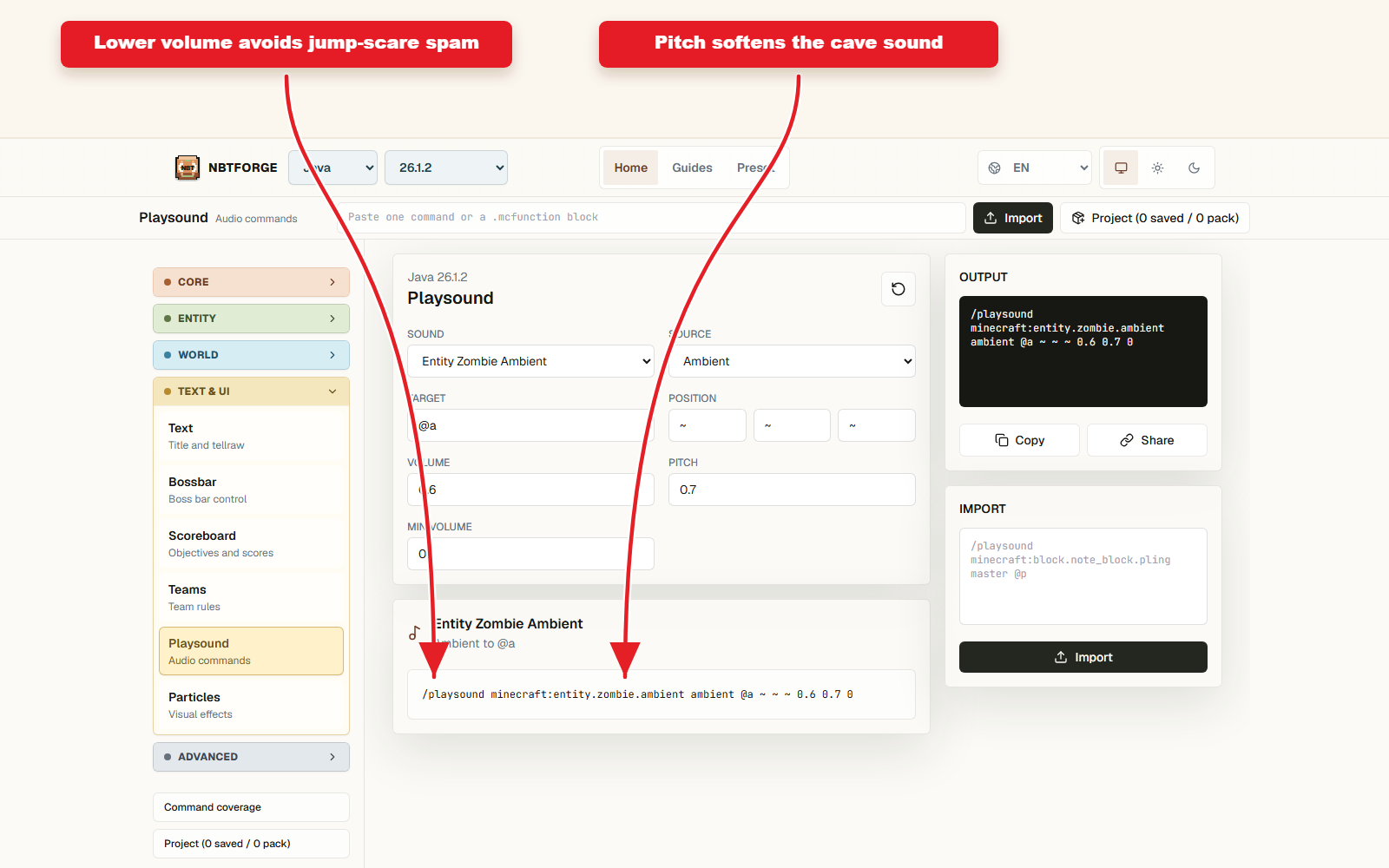Viewport: 1389px width, 868px height.
Task: Open the Source dropdown set to Ambient
Action: (792, 361)
